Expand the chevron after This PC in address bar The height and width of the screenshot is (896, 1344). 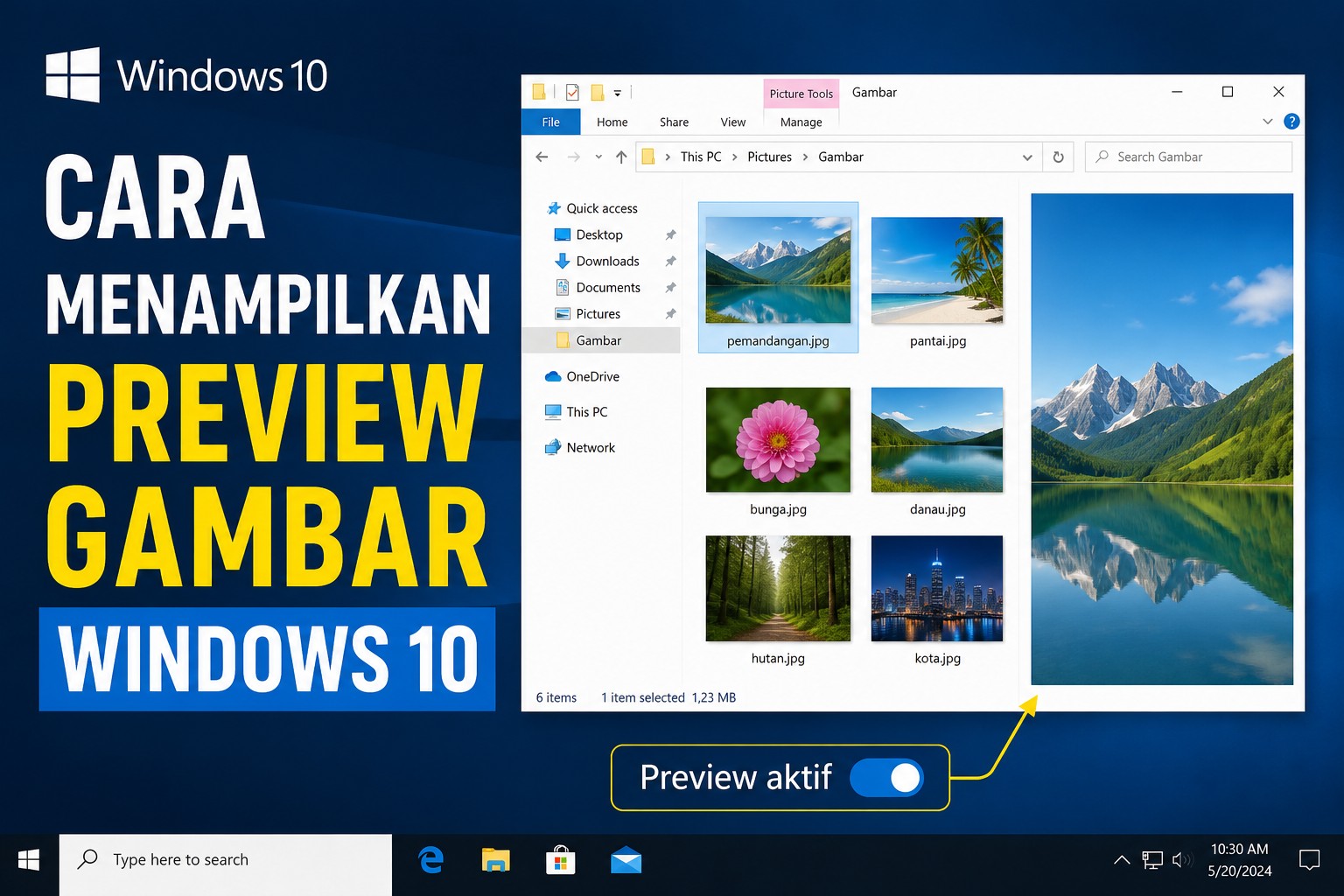point(735,157)
